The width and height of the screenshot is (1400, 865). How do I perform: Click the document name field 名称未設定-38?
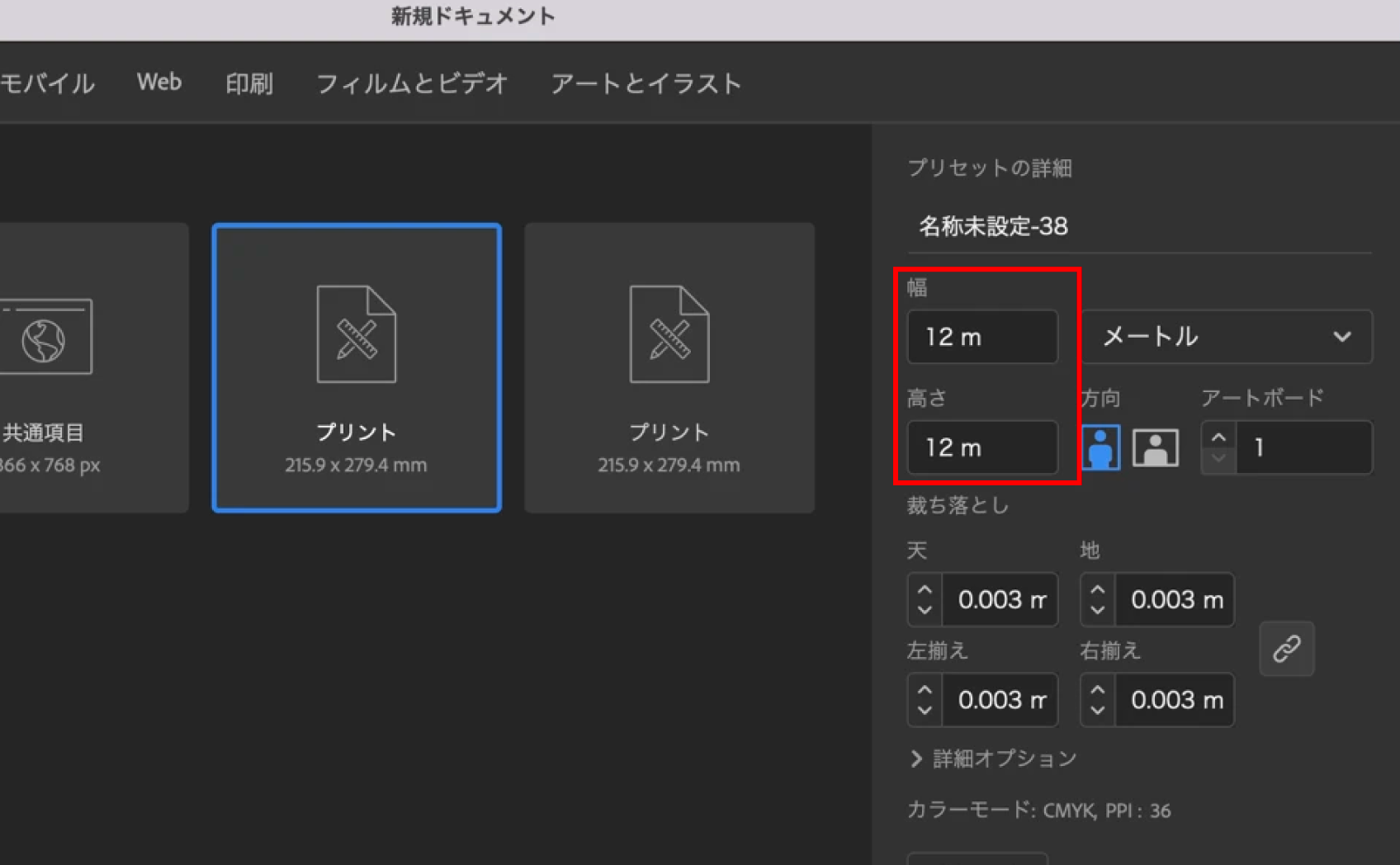tap(1139, 226)
